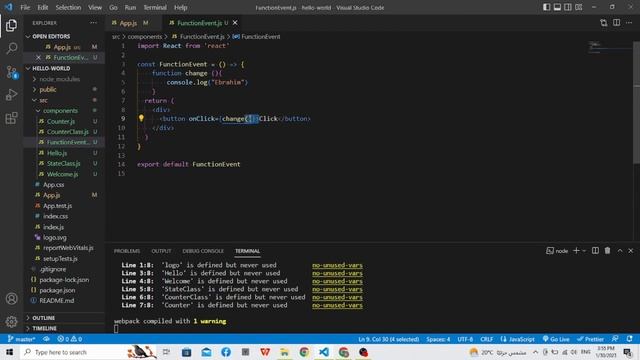The image size is (640, 360).
Task: Open first no-unused-vars link in terminal
Action: [x=337, y=265]
